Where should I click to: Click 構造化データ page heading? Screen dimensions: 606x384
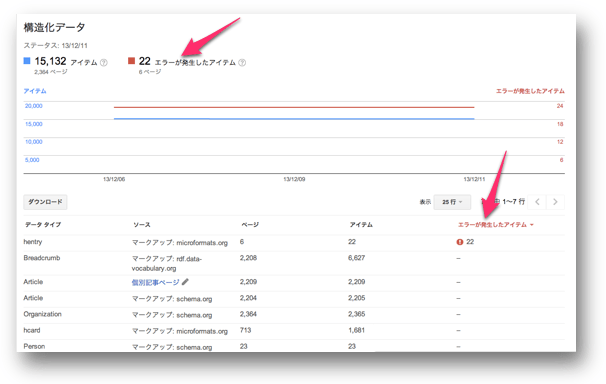coord(54,27)
